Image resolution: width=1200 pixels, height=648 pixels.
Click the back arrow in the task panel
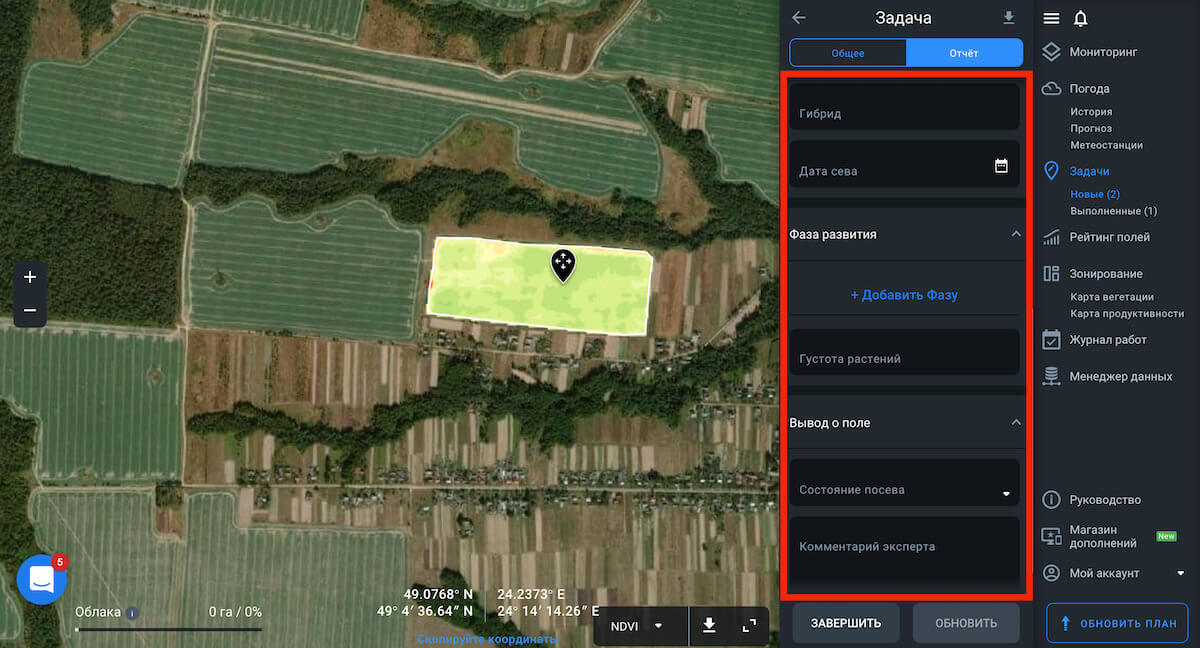799,18
